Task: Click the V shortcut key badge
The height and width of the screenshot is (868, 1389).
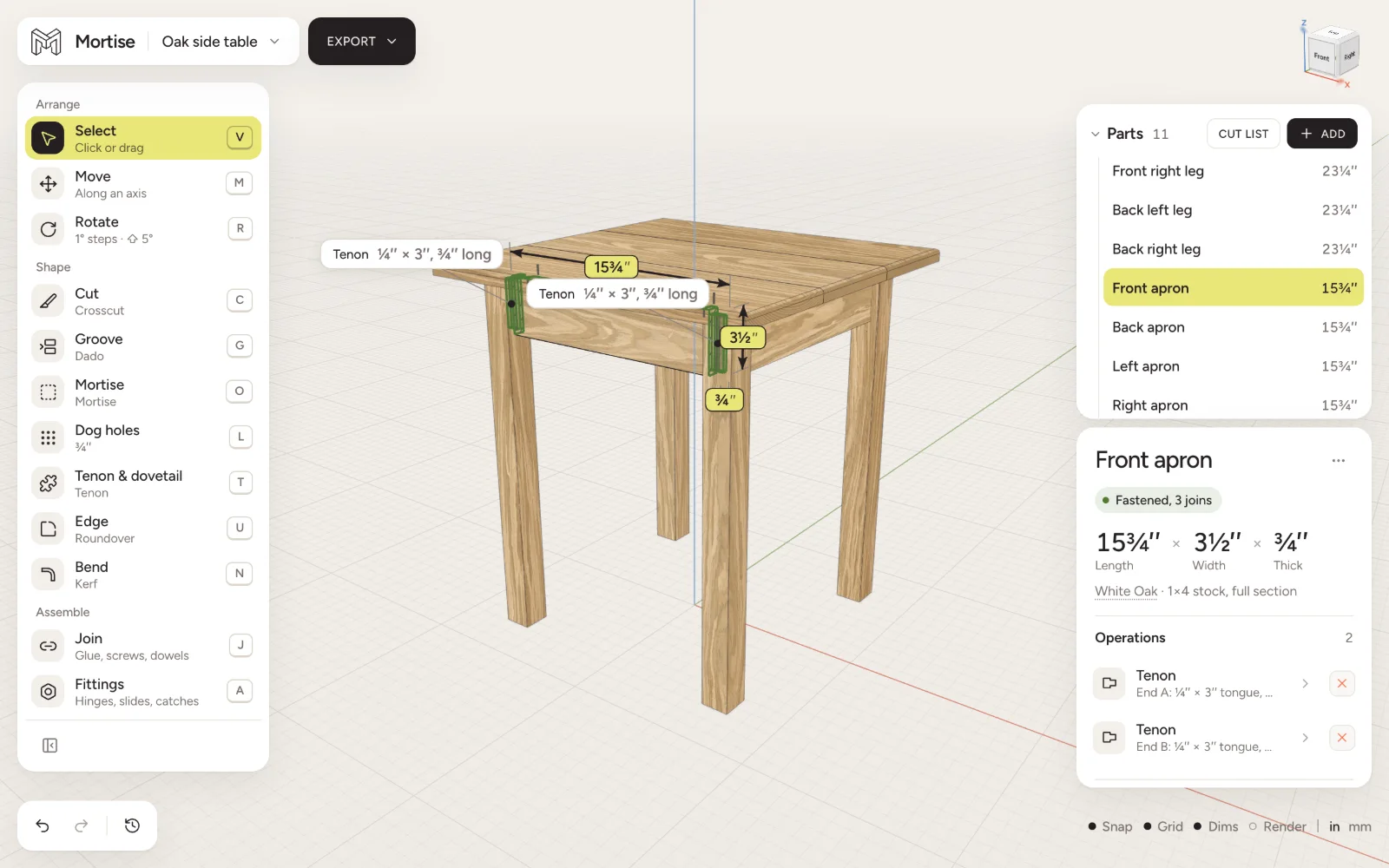Action: 240,137
